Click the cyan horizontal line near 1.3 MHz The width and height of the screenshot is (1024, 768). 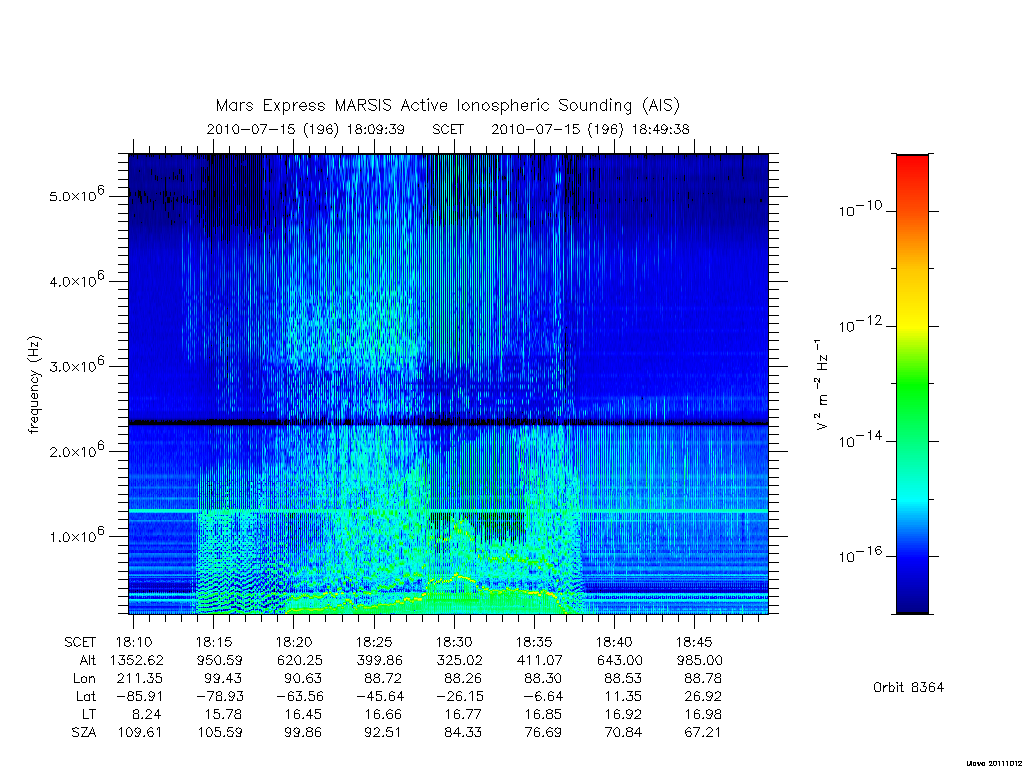tap(448, 510)
